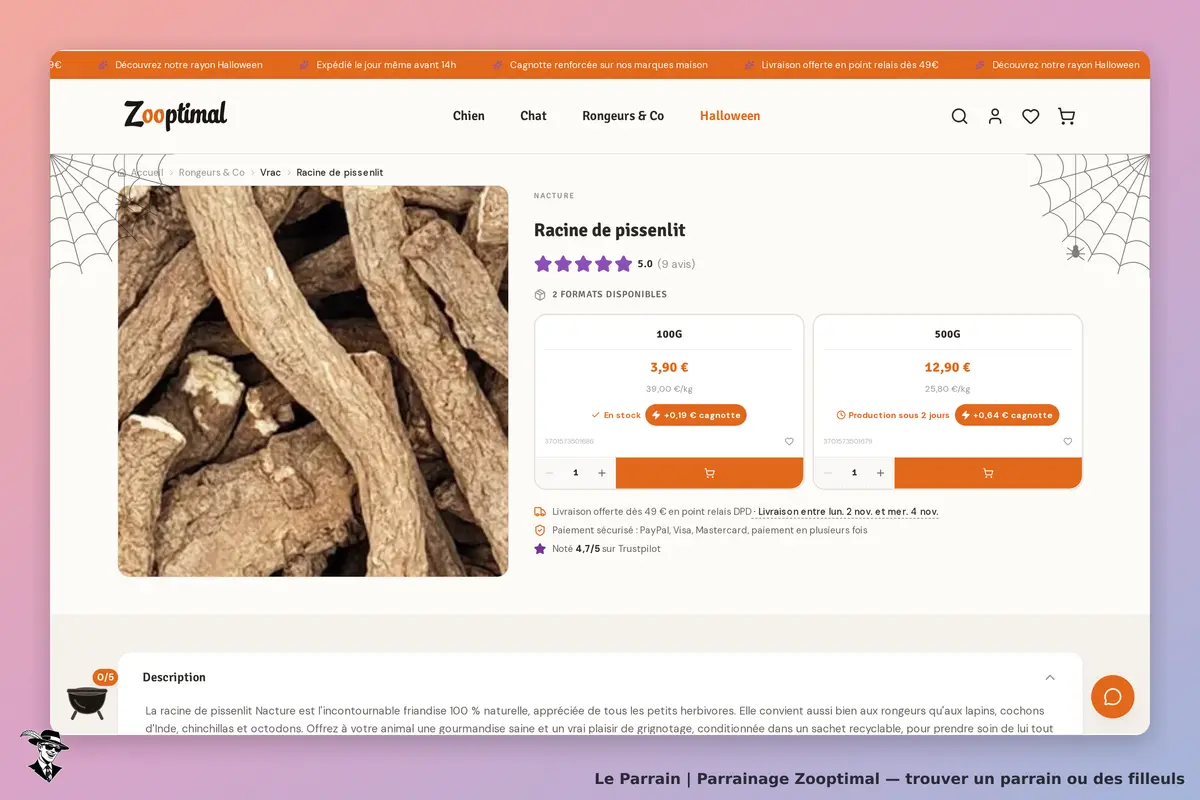
Task: Click the purple star rating
Action: (583, 264)
